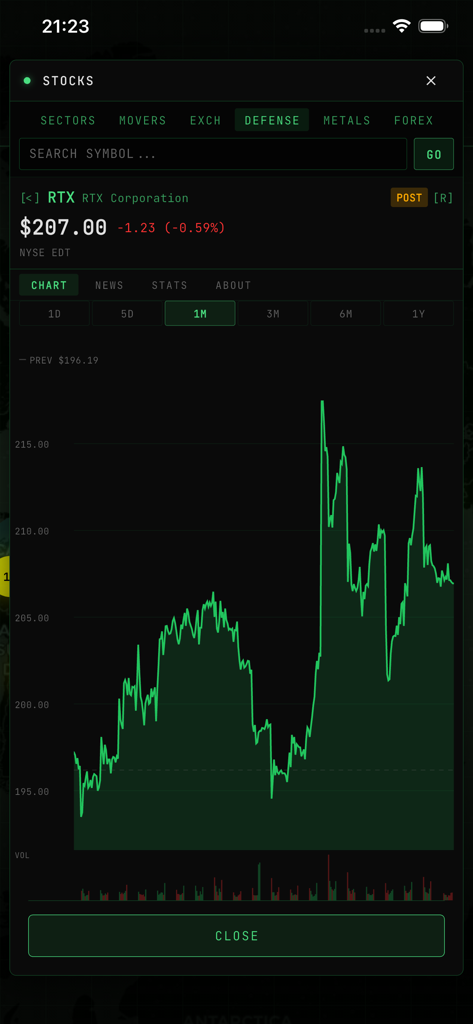Viewport: 473px width, 1024px height.
Task: Open the STATS sub-tab
Action: point(169,285)
